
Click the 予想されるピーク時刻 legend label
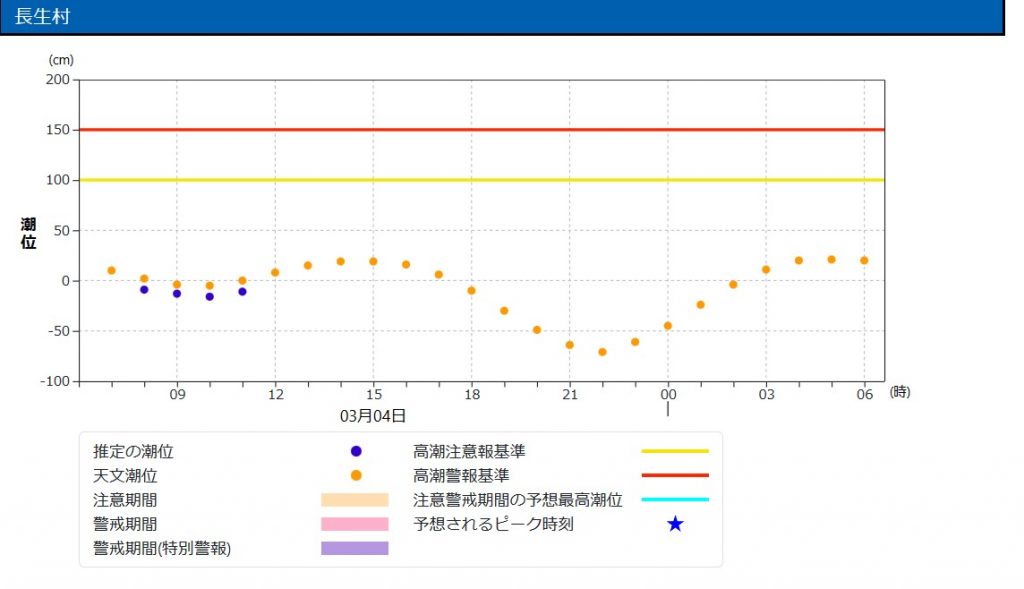click(x=494, y=524)
